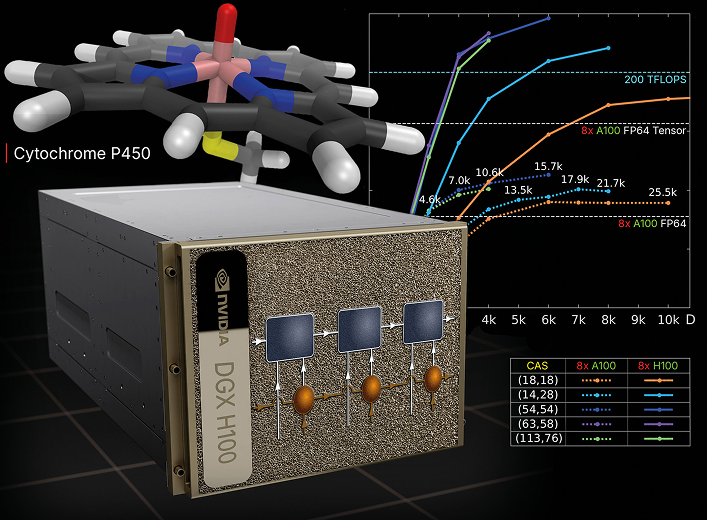
Task: Click the "8x A100 FP64 Tensor" line label
Action: (634, 131)
